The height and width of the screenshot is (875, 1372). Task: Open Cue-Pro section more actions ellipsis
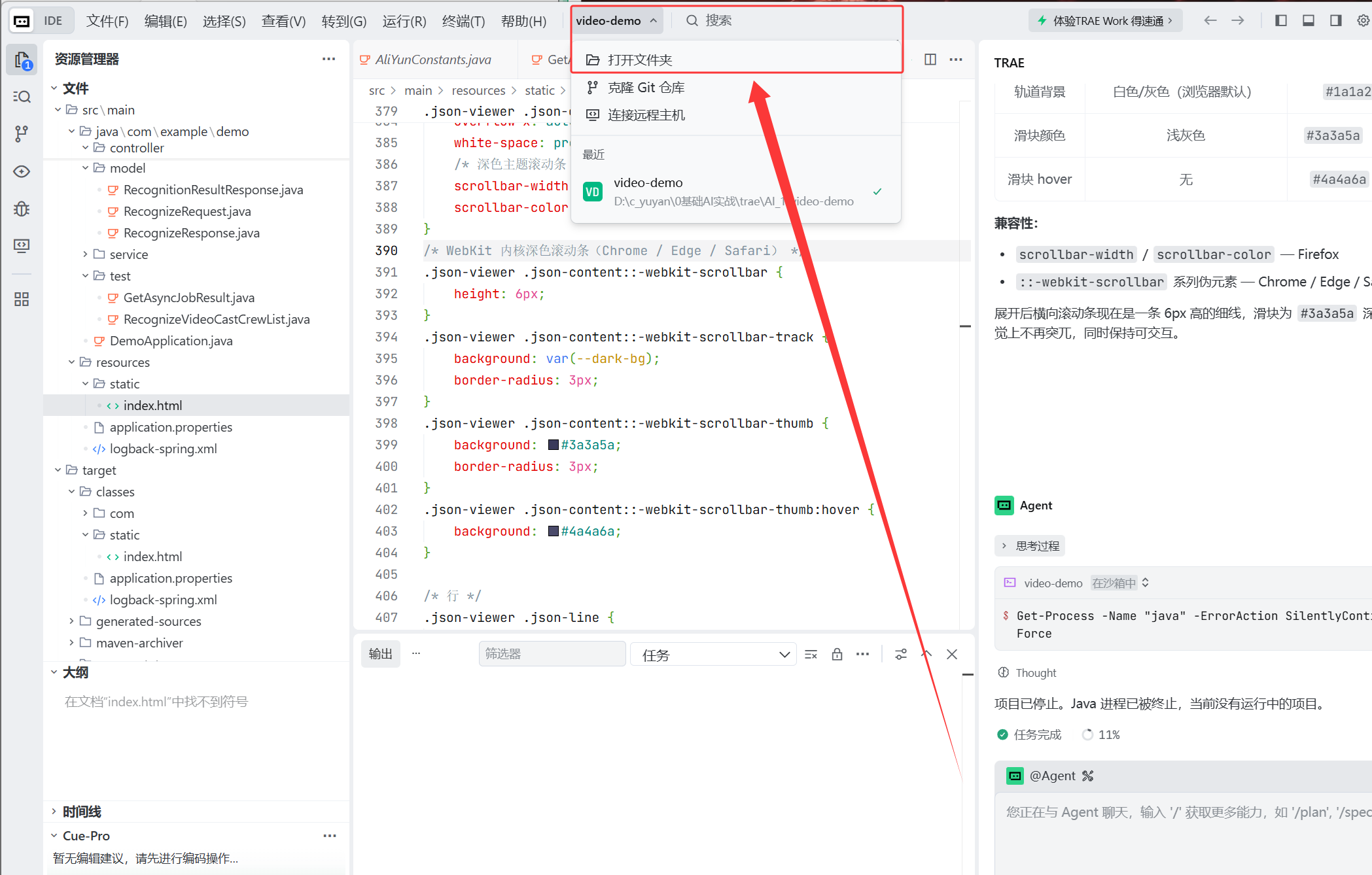pos(330,836)
